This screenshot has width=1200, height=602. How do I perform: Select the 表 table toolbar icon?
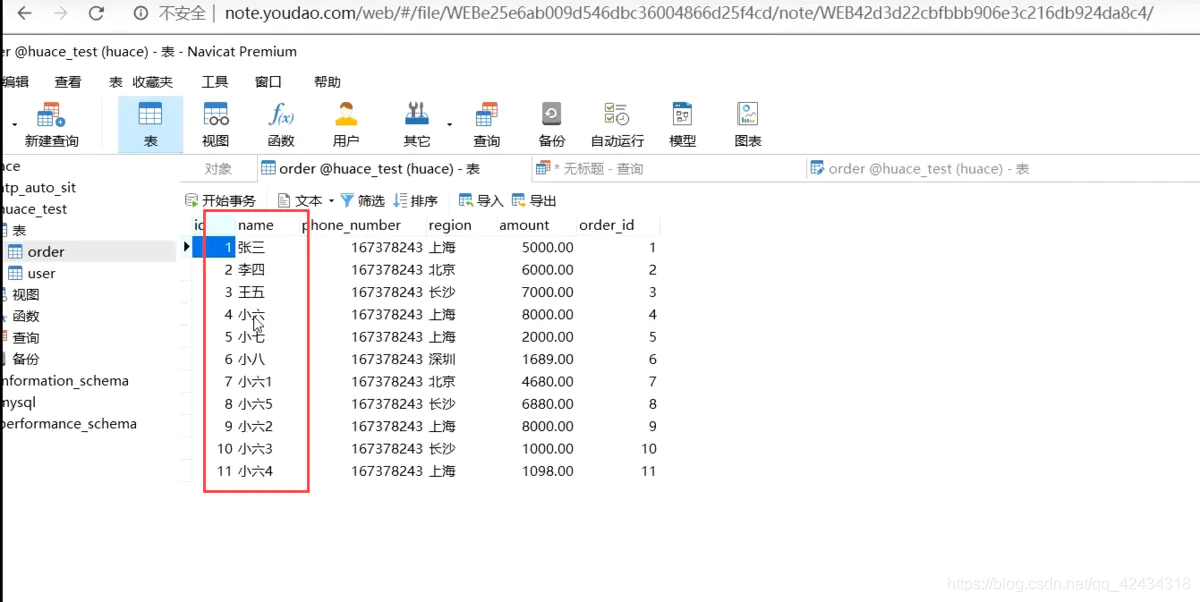pyautogui.click(x=150, y=124)
